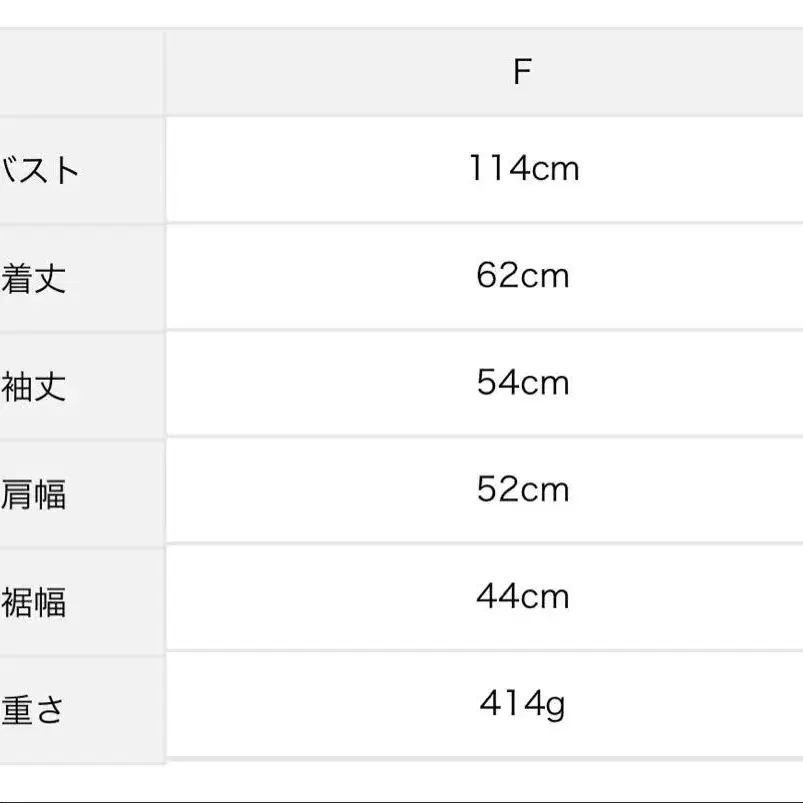Image resolution: width=803 pixels, height=803 pixels.
Task: Click the empty top-left header cell
Action: [80, 72]
